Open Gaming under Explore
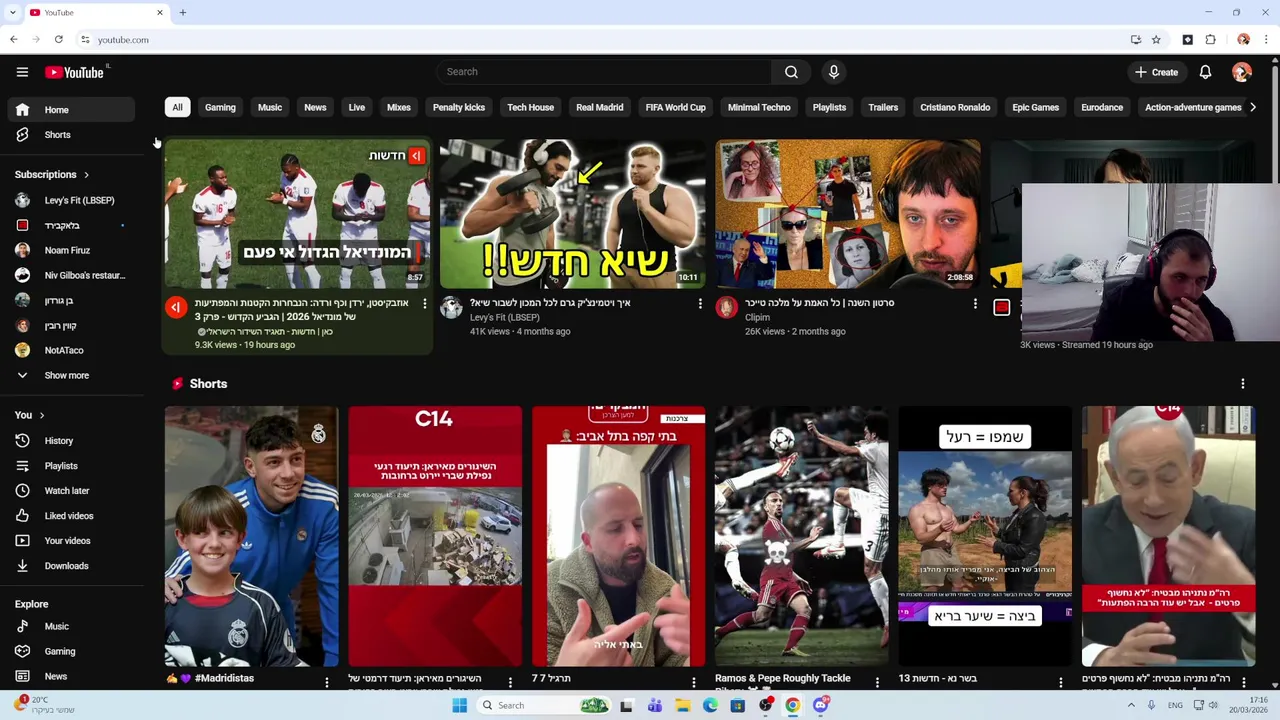Screen dimensions: 1280x720 [70, 652]
